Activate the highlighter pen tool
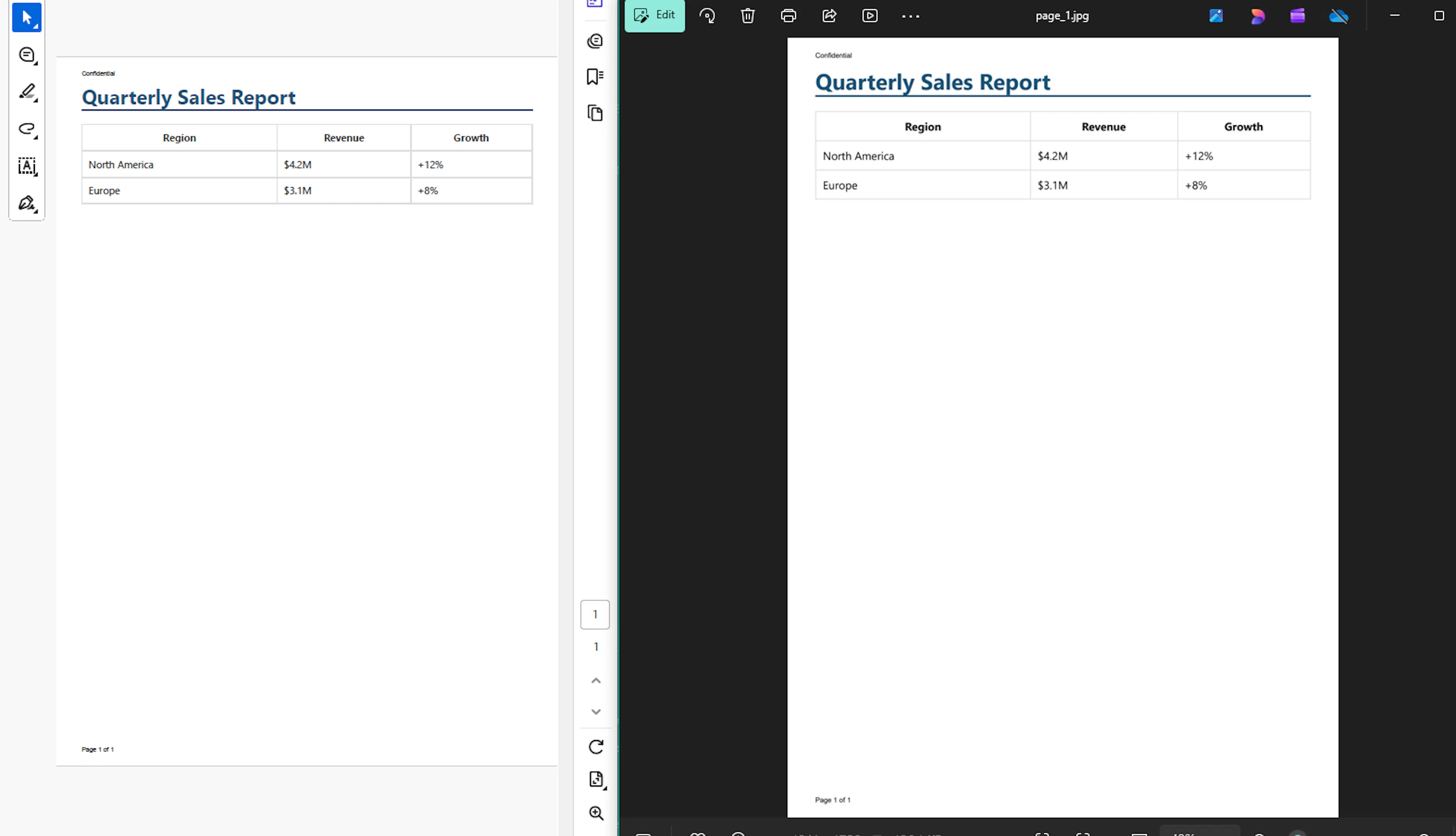1456x836 pixels. (27, 92)
